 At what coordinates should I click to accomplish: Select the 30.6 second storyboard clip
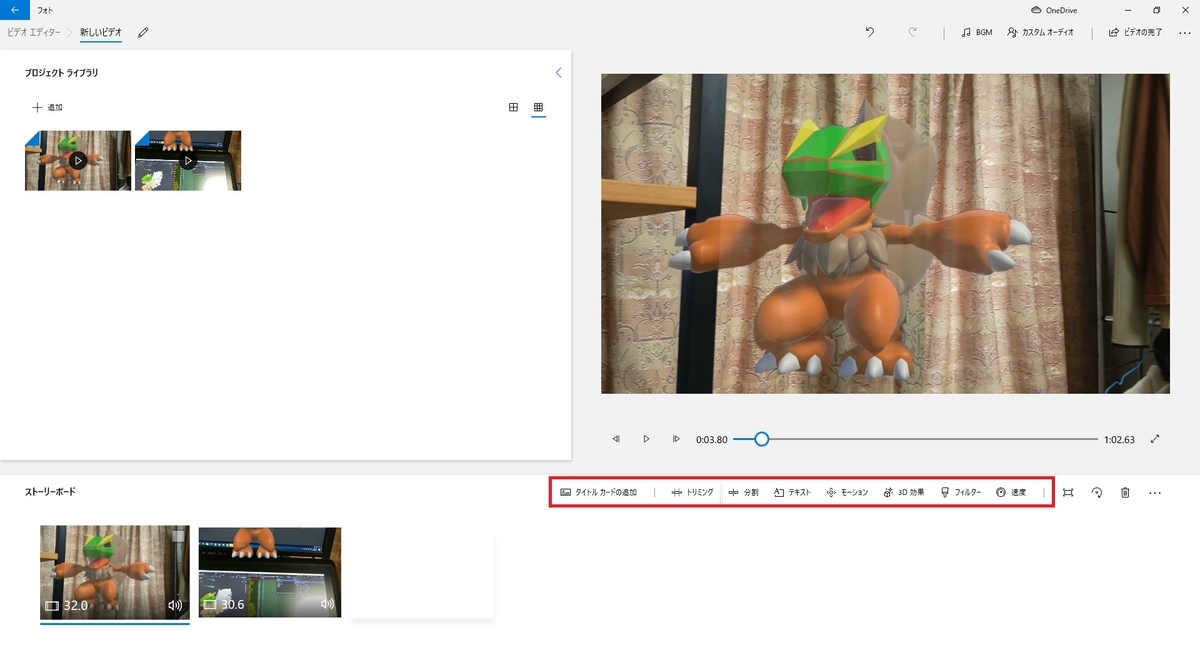tap(270, 572)
